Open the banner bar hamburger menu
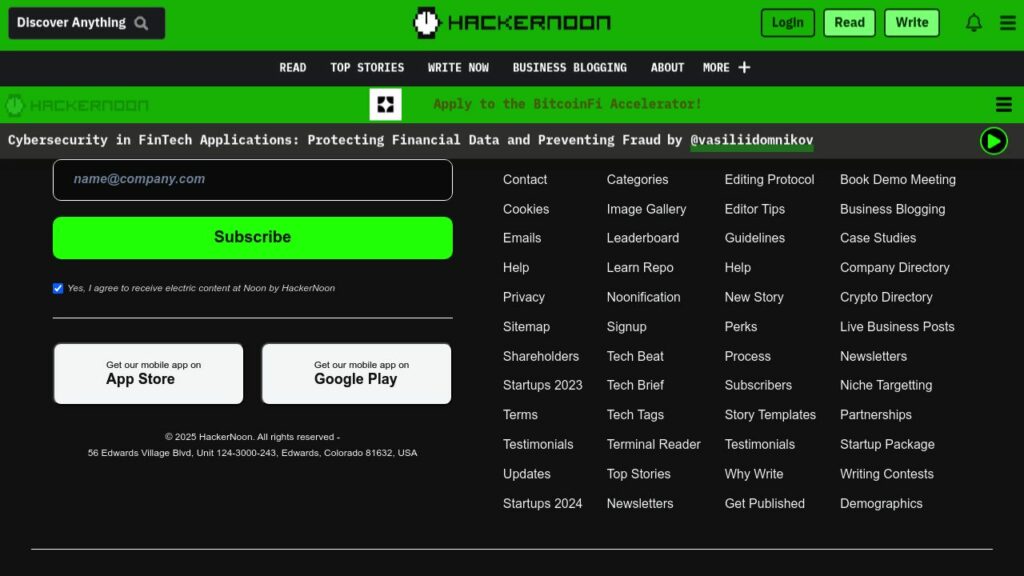 coord(1004,104)
